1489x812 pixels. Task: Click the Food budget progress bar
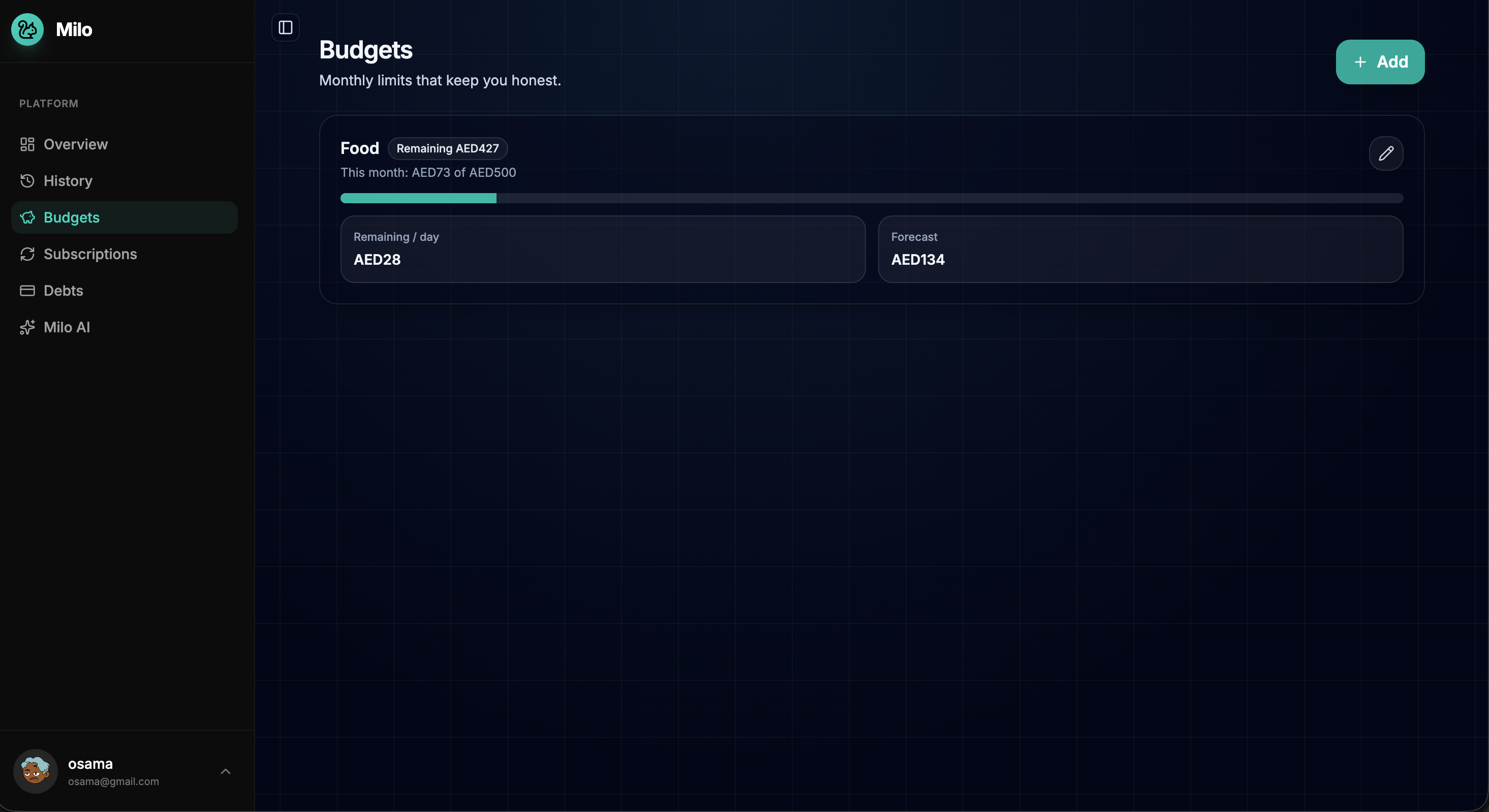coord(871,198)
